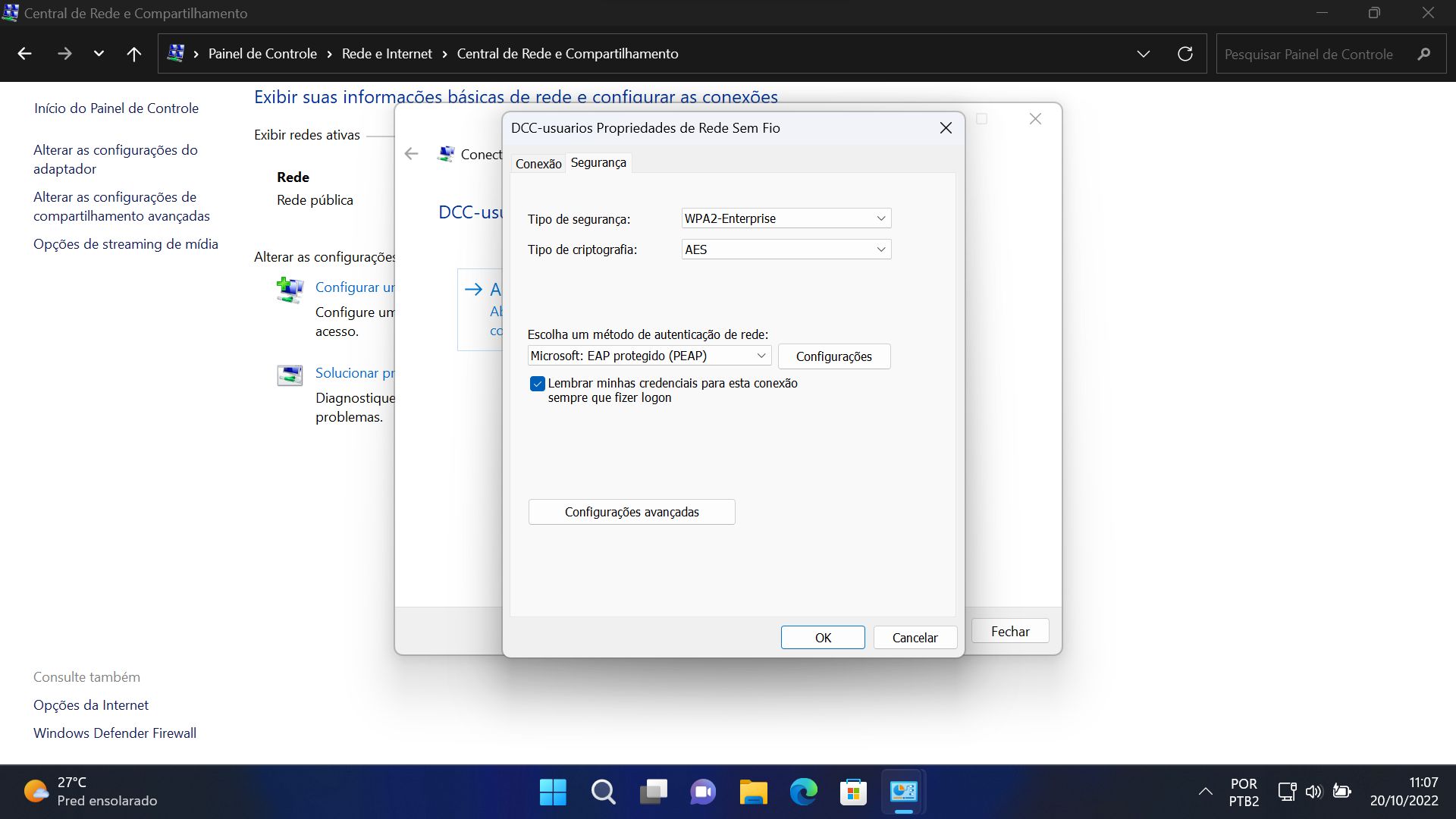Open the recent locations chevron
This screenshot has height=819, width=1456.
[x=99, y=54]
